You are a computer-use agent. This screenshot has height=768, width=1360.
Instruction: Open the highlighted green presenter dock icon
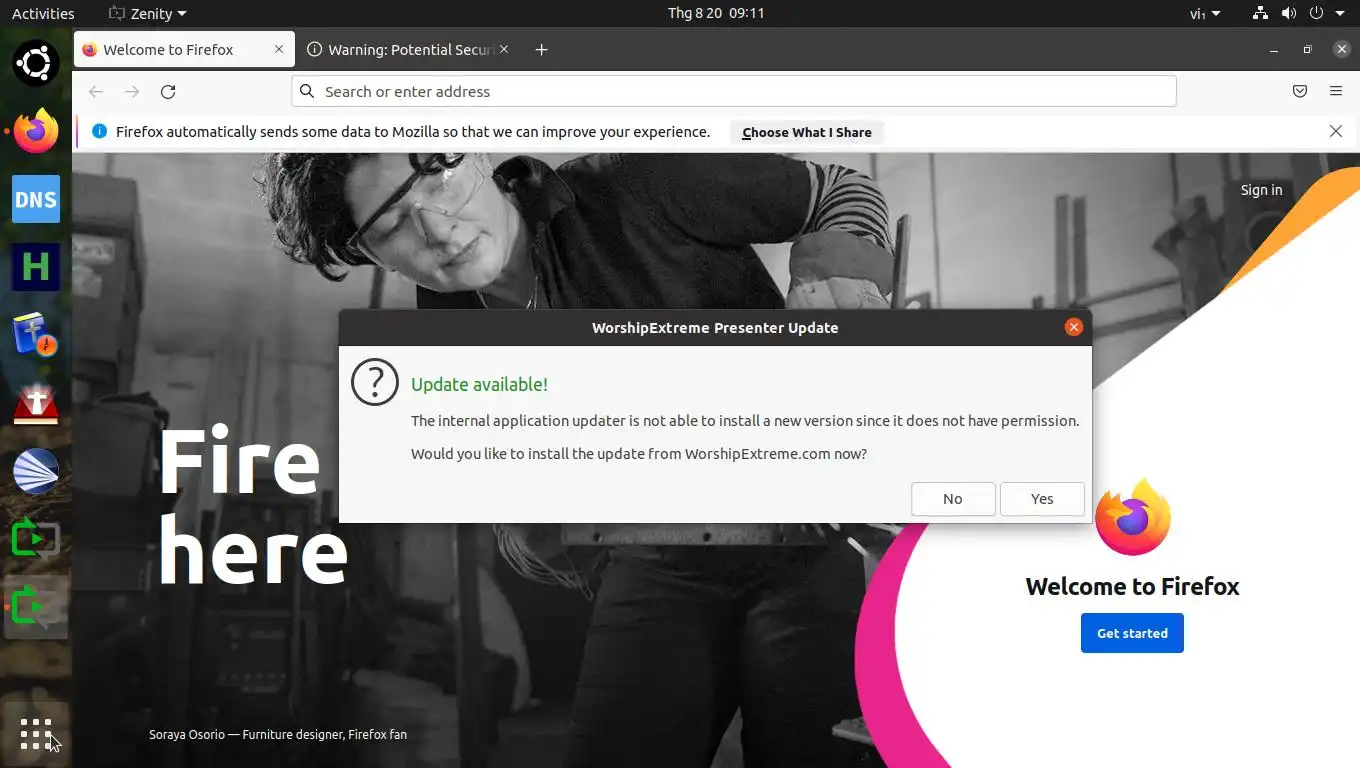[x=36, y=607]
